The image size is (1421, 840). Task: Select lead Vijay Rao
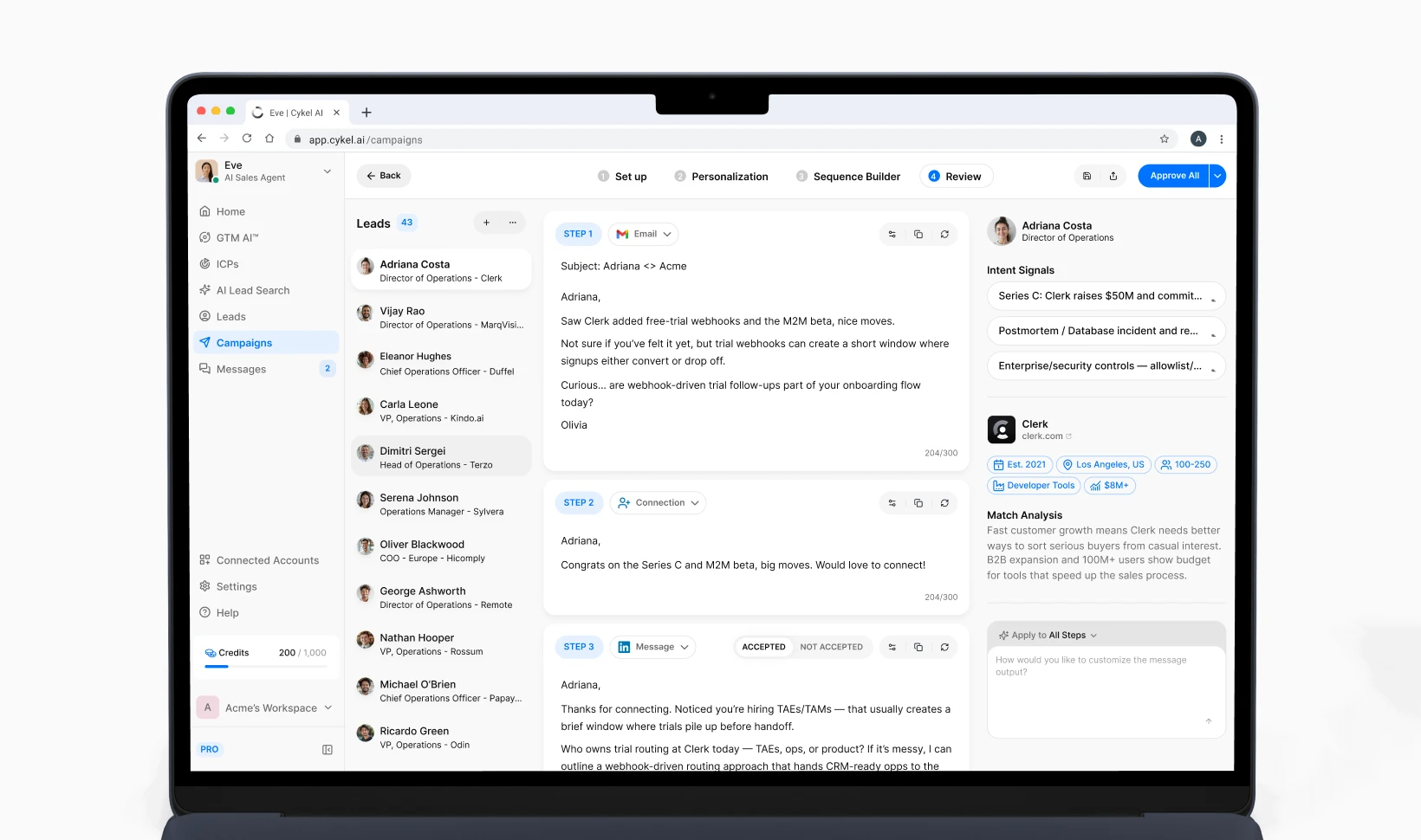442,318
